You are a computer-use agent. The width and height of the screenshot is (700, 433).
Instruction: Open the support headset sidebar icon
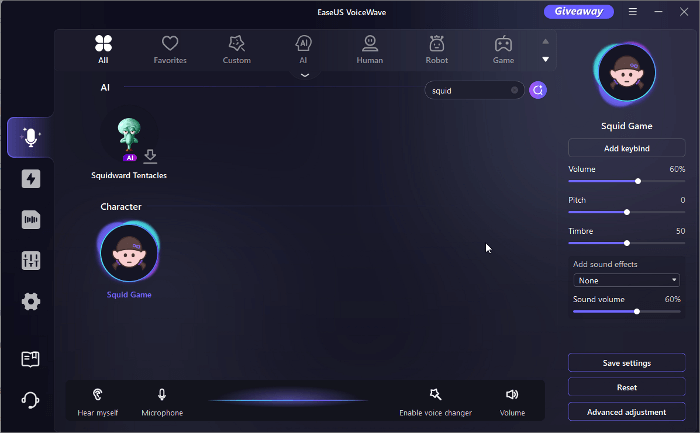30,400
